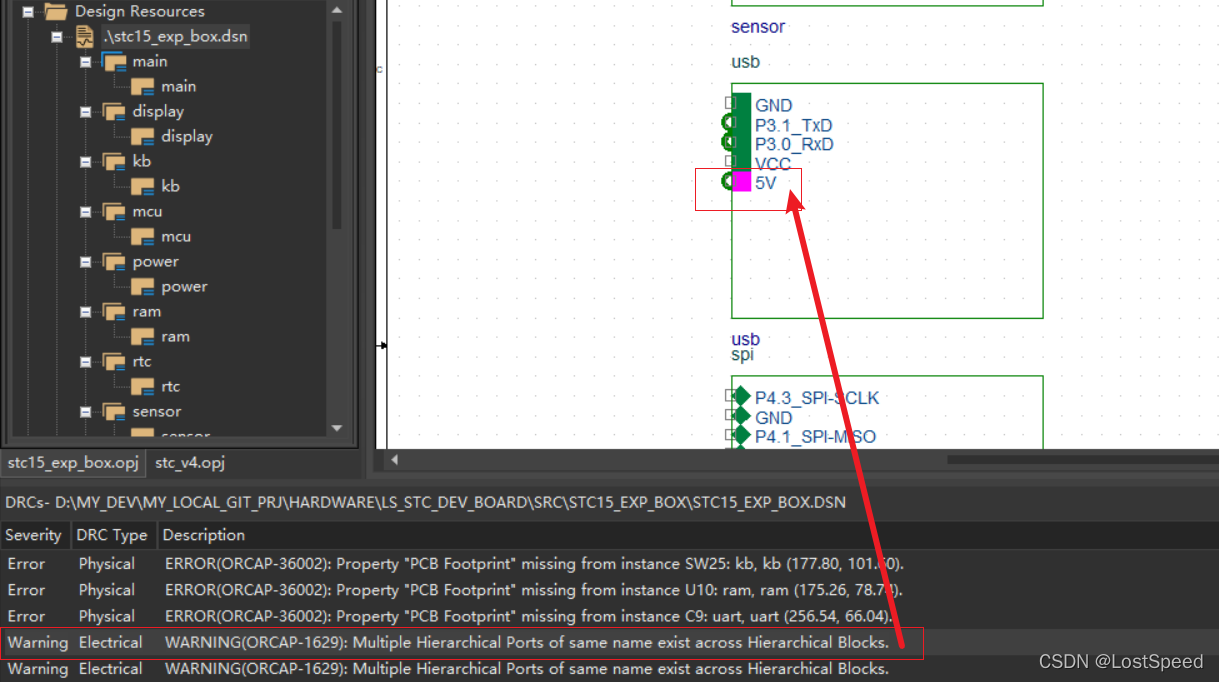This screenshot has width=1219, height=682.
Task: Click the child display page icon
Action: click(x=144, y=137)
